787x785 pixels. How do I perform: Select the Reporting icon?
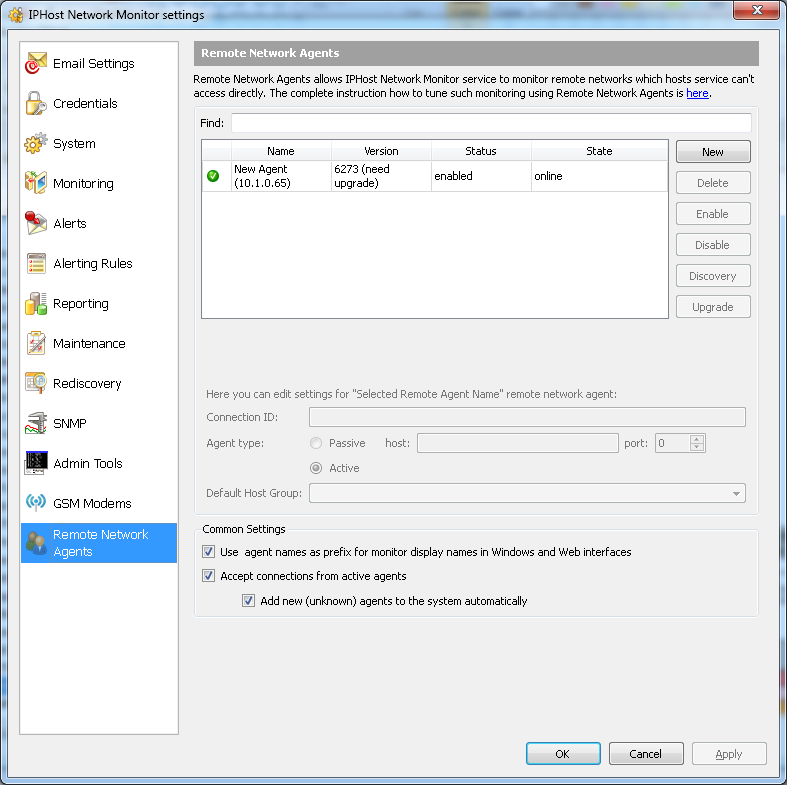pyautogui.click(x=36, y=304)
